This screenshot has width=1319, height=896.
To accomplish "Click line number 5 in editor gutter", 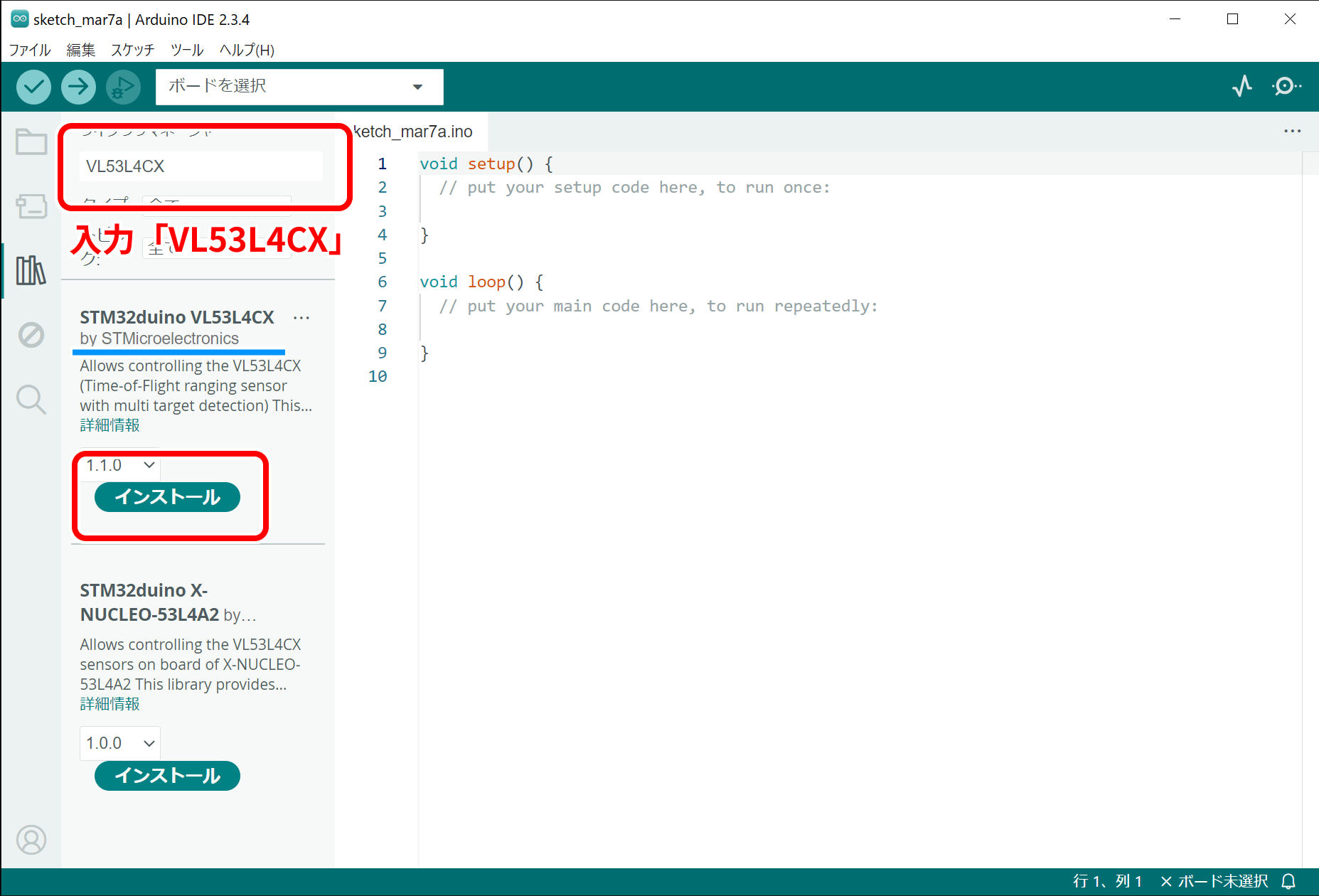I will (x=383, y=258).
